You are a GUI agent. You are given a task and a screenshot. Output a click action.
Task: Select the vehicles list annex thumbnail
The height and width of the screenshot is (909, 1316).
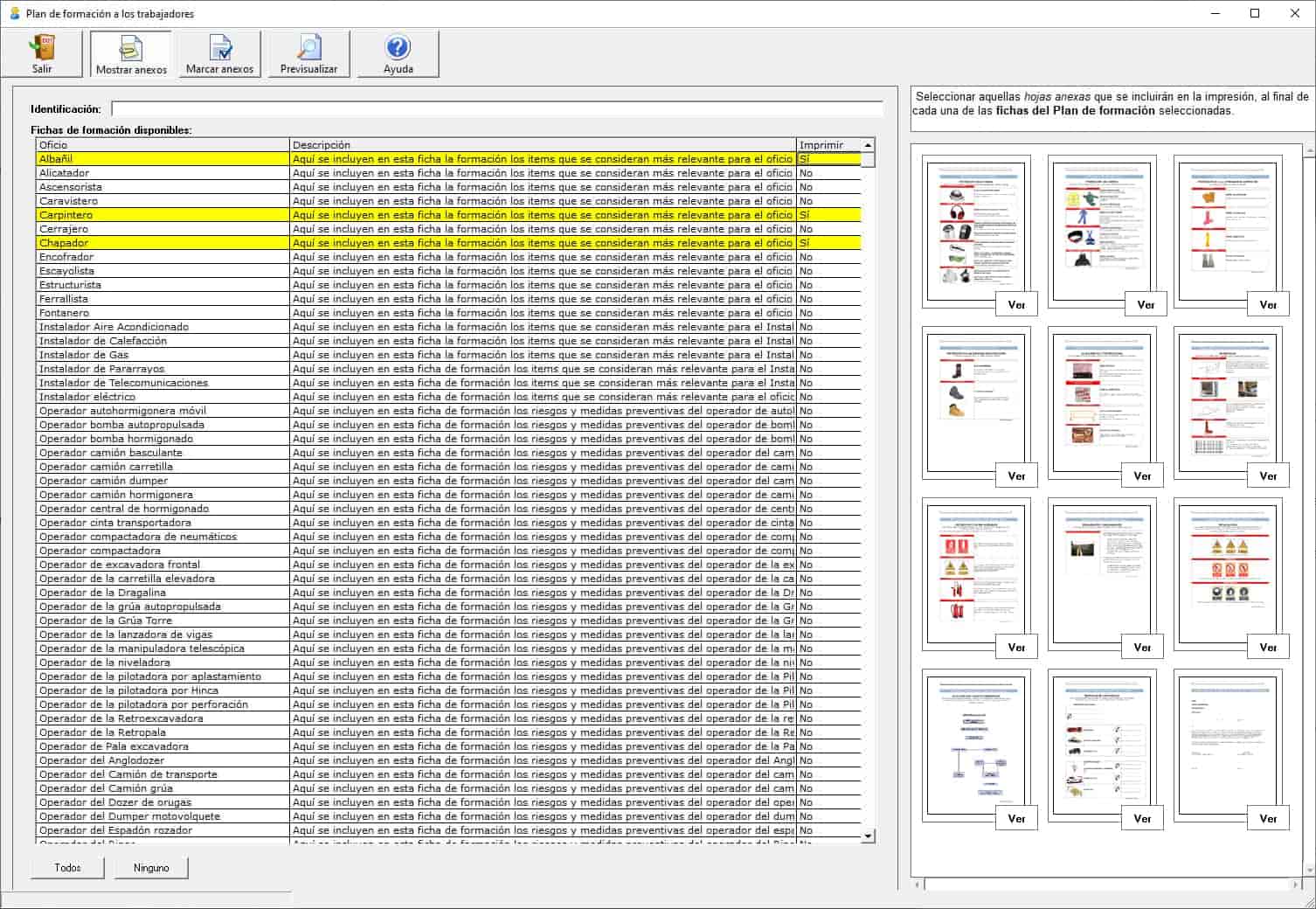1102,745
